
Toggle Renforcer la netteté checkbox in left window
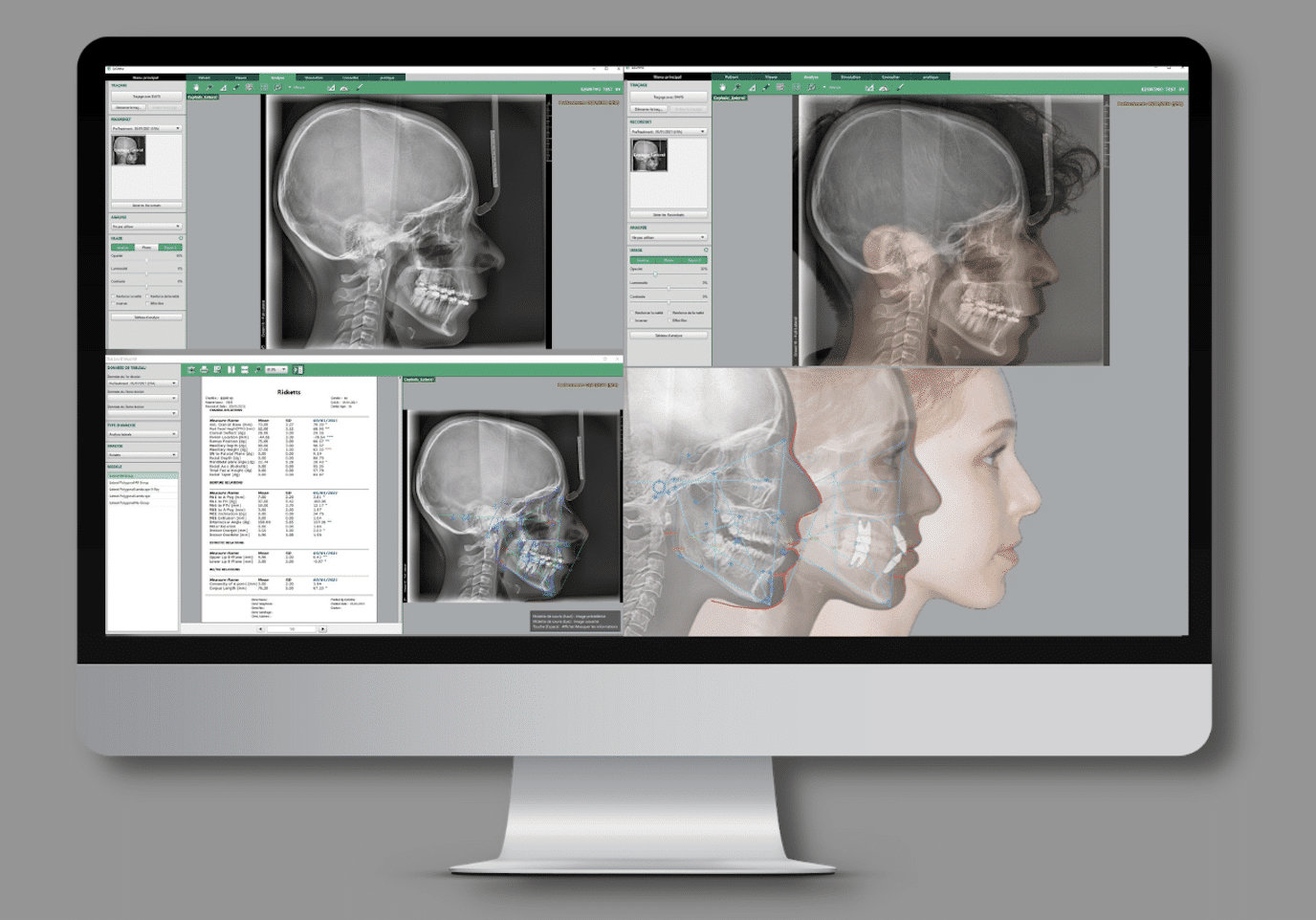point(113,296)
